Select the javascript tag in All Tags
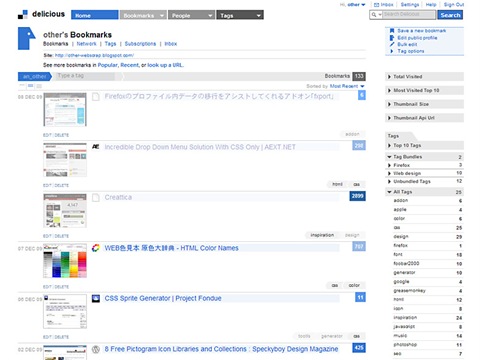 (x=404, y=327)
